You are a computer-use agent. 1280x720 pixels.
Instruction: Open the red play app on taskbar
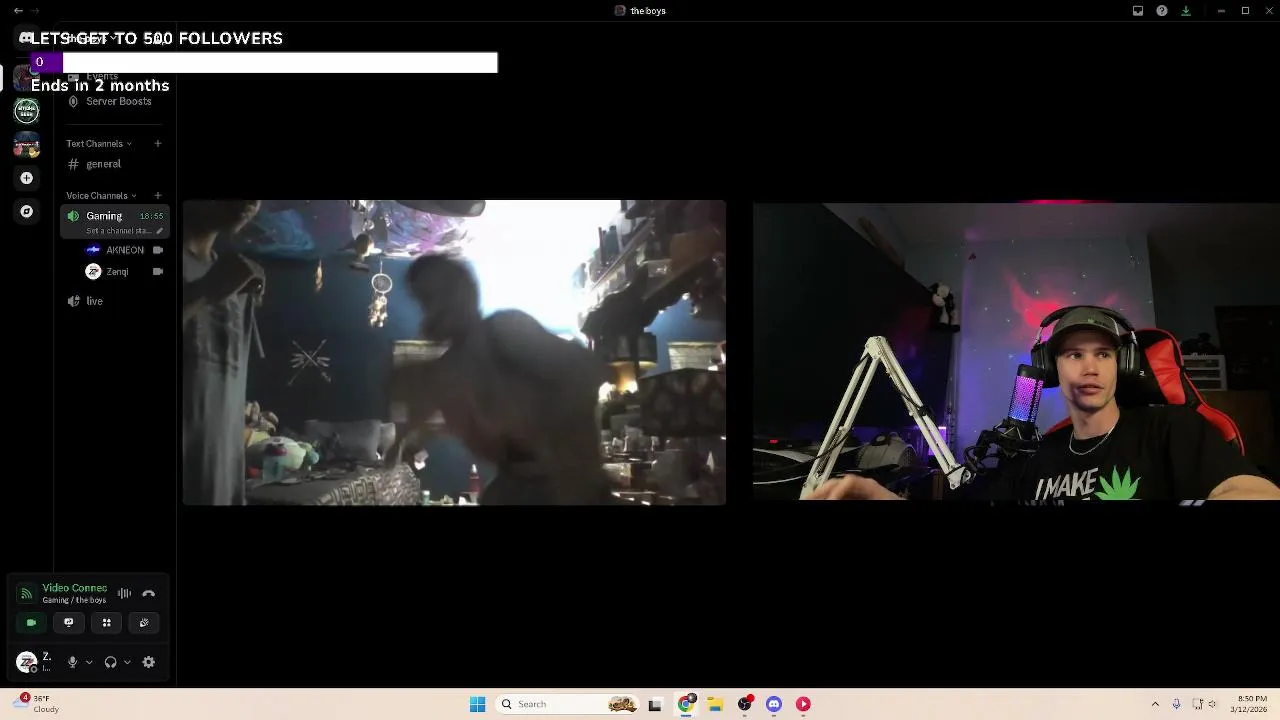coord(803,704)
